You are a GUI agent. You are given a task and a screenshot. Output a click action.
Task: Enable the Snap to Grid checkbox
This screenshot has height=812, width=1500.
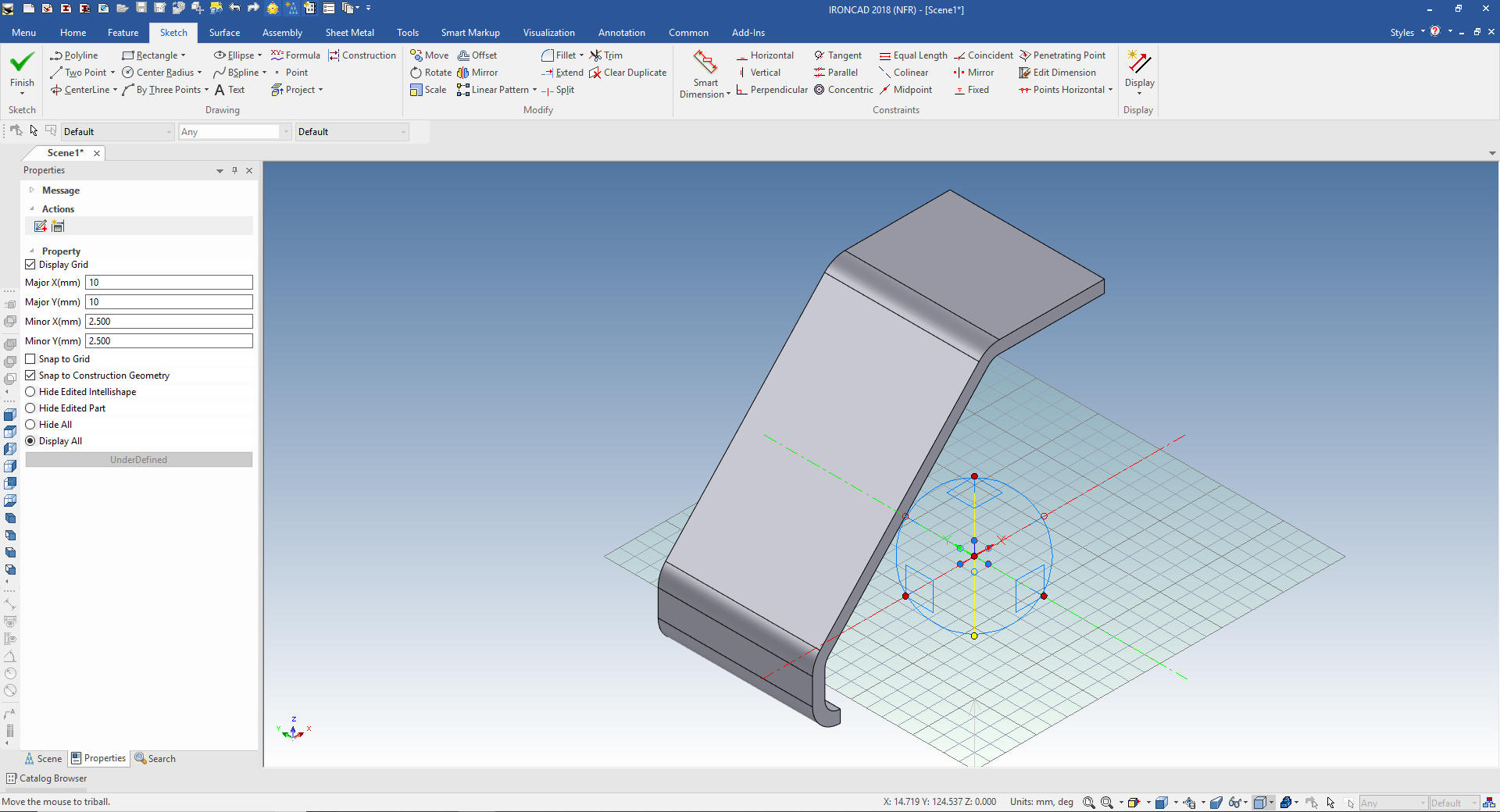[x=30, y=359]
